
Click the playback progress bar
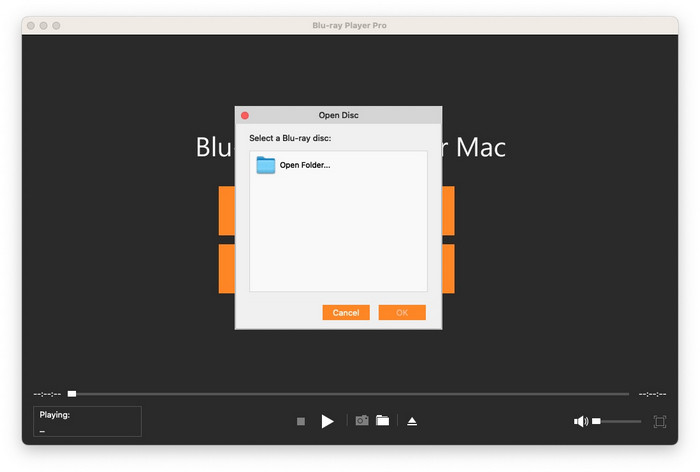(x=350, y=394)
